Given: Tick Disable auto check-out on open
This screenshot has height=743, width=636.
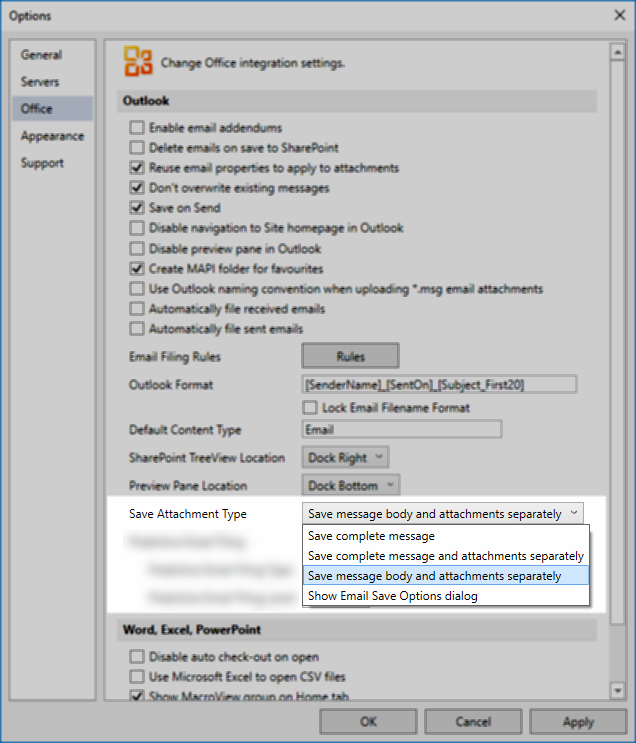Looking at the screenshot, I should [x=137, y=657].
